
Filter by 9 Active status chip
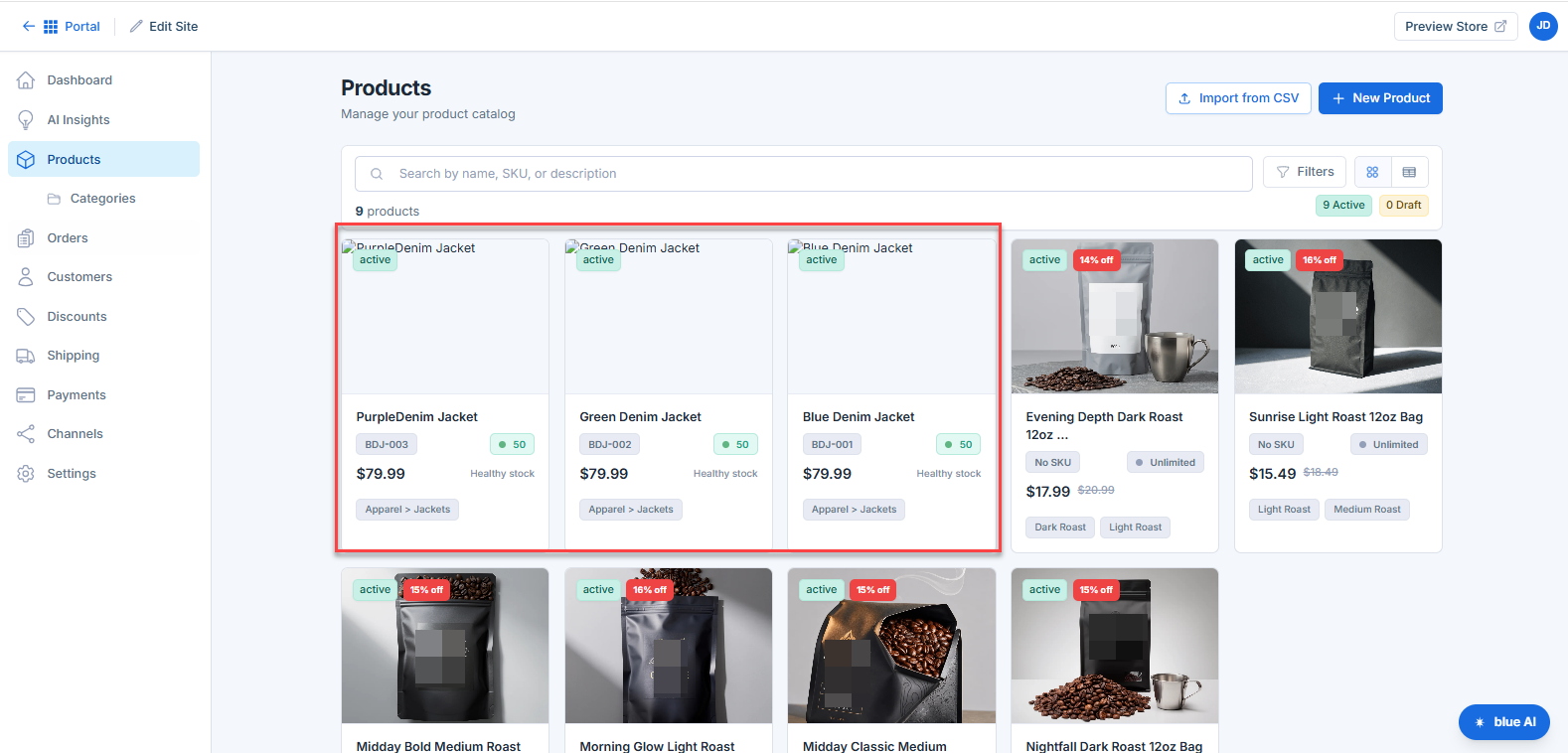(x=1343, y=205)
